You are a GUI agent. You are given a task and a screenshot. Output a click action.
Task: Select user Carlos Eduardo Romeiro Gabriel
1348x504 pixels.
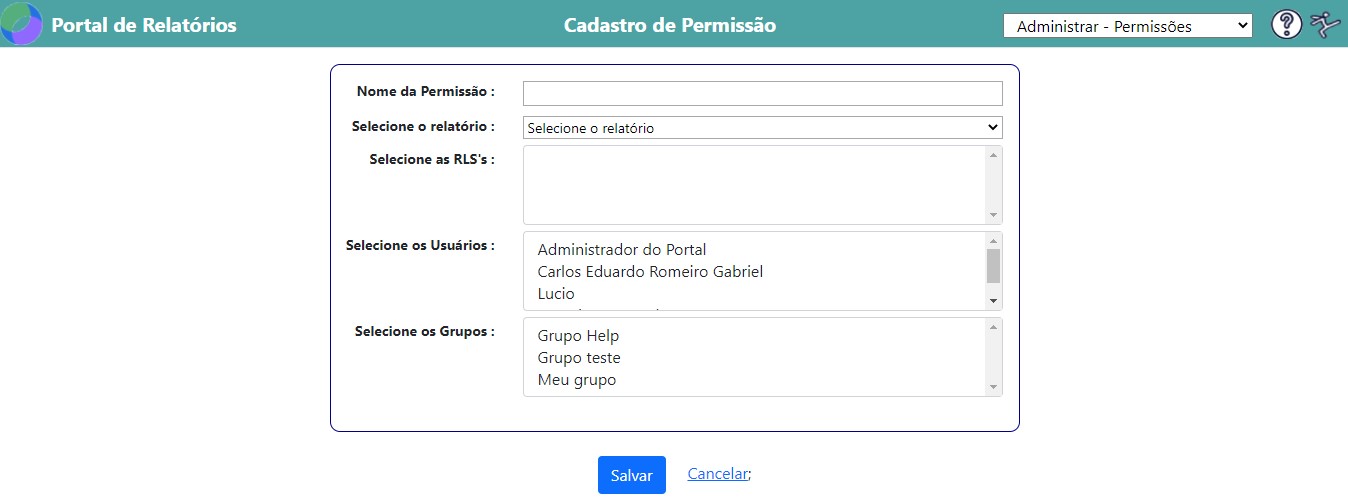point(650,272)
